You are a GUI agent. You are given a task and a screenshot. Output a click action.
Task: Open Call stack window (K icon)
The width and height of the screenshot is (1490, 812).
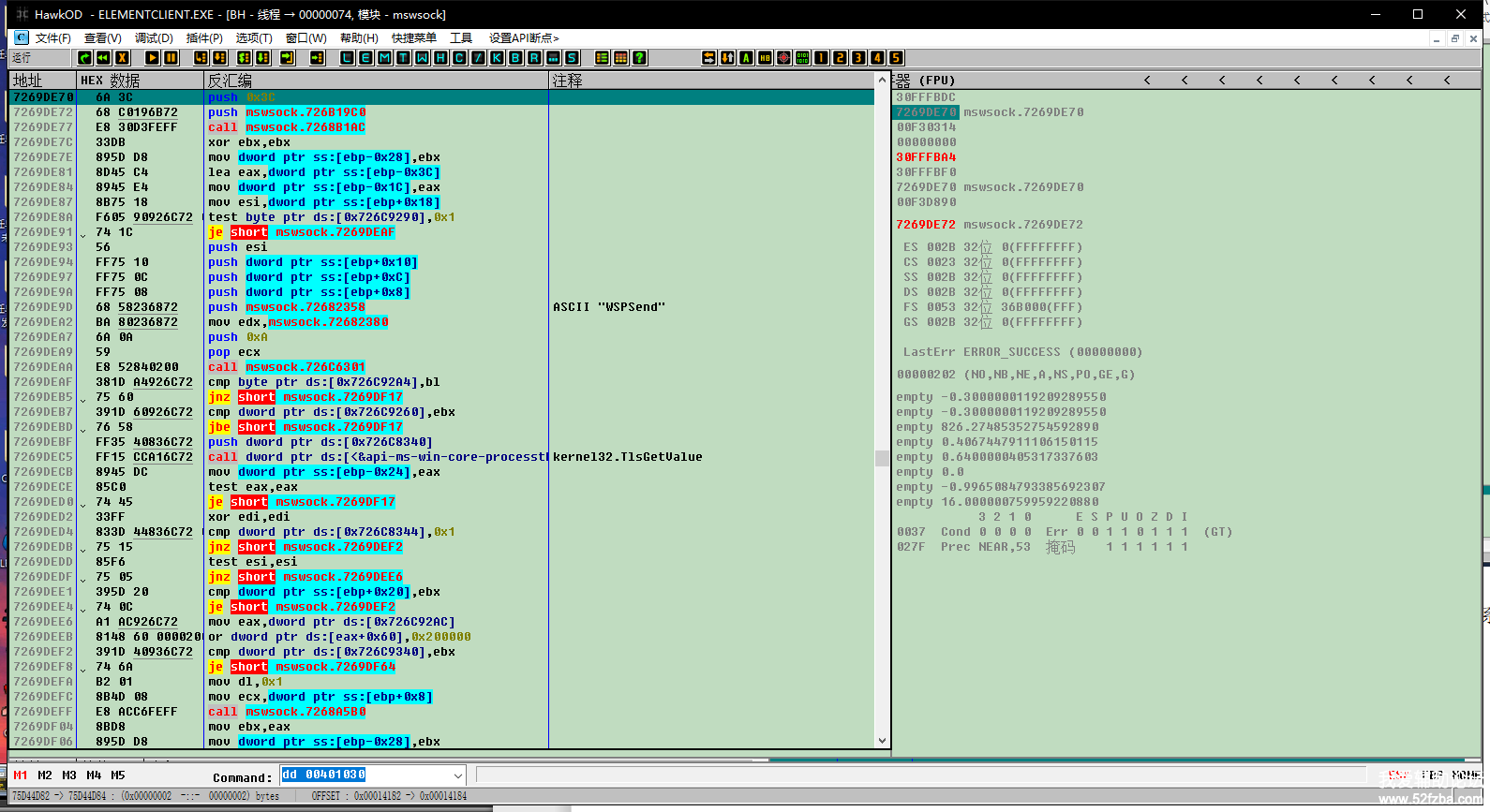[497, 58]
